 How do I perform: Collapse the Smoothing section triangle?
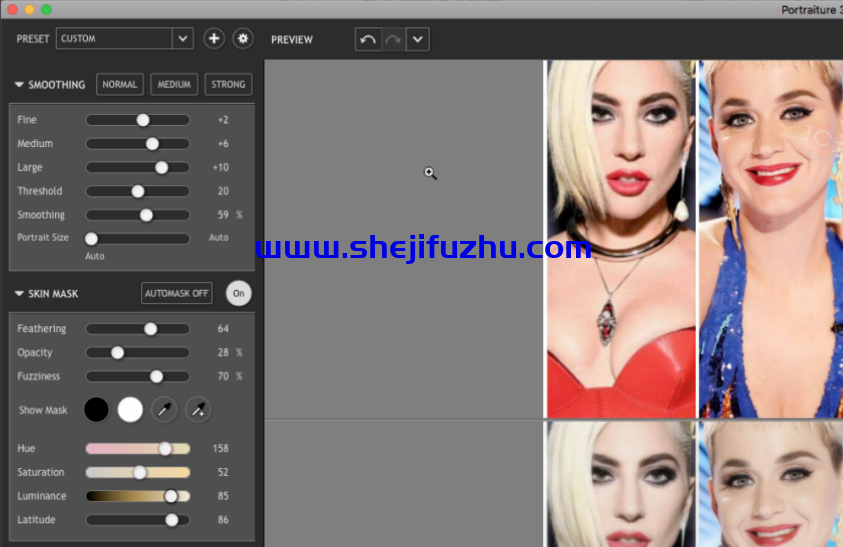19,84
